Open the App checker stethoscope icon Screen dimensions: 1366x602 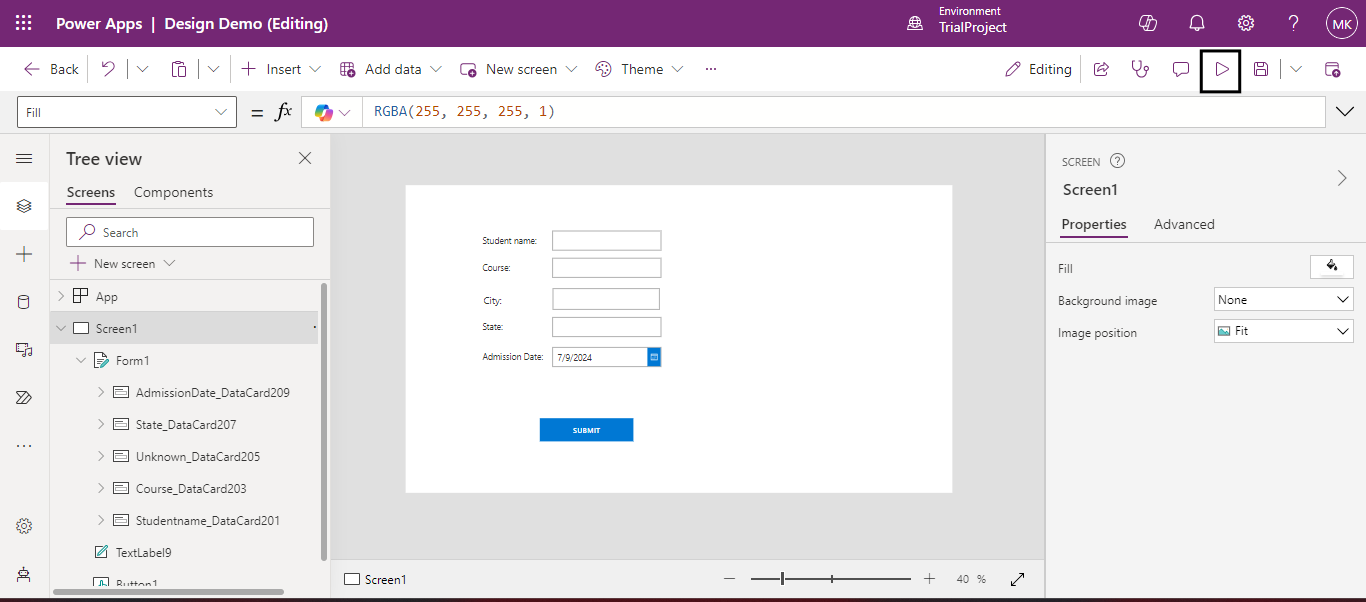[1140, 69]
